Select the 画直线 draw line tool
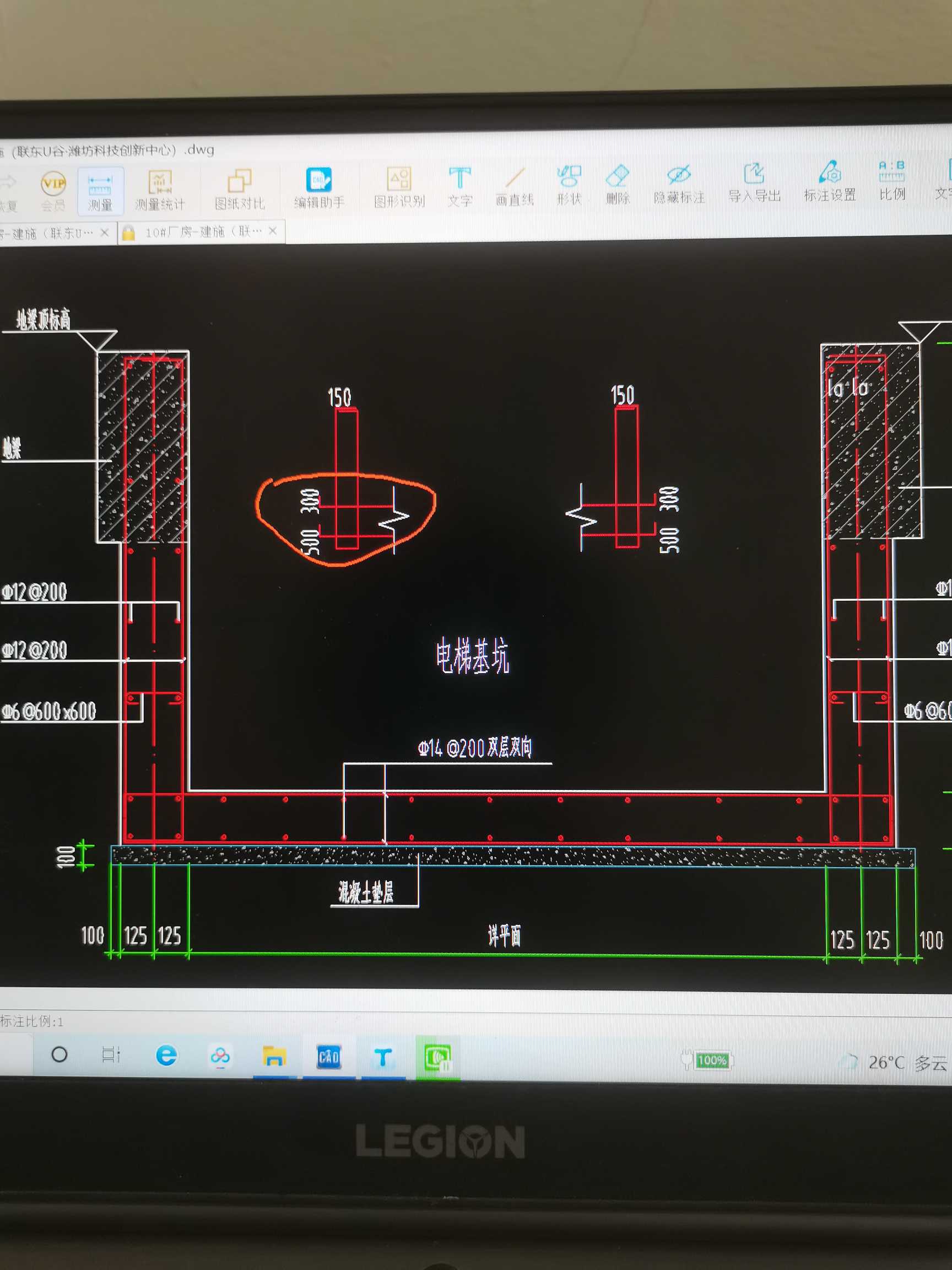Image resolution: width=952 pixels, height=1270 pixels. (x=515, y=186)
